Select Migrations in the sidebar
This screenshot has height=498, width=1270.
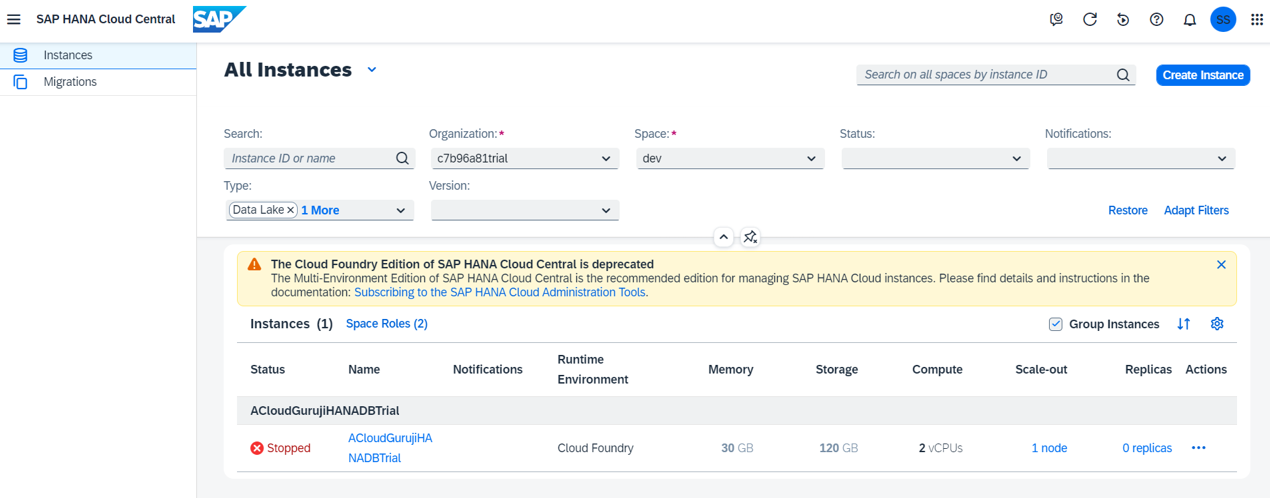[x=70, y=82]
